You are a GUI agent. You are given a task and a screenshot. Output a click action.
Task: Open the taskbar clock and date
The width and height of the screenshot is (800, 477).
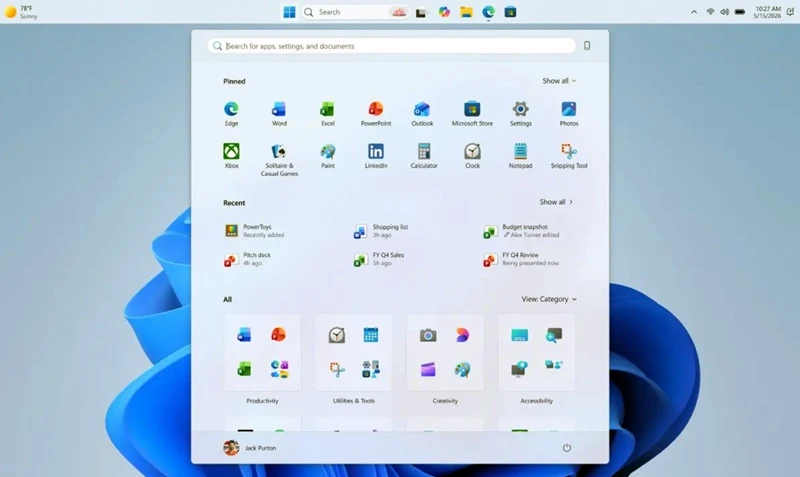click(x=768, y=12)
